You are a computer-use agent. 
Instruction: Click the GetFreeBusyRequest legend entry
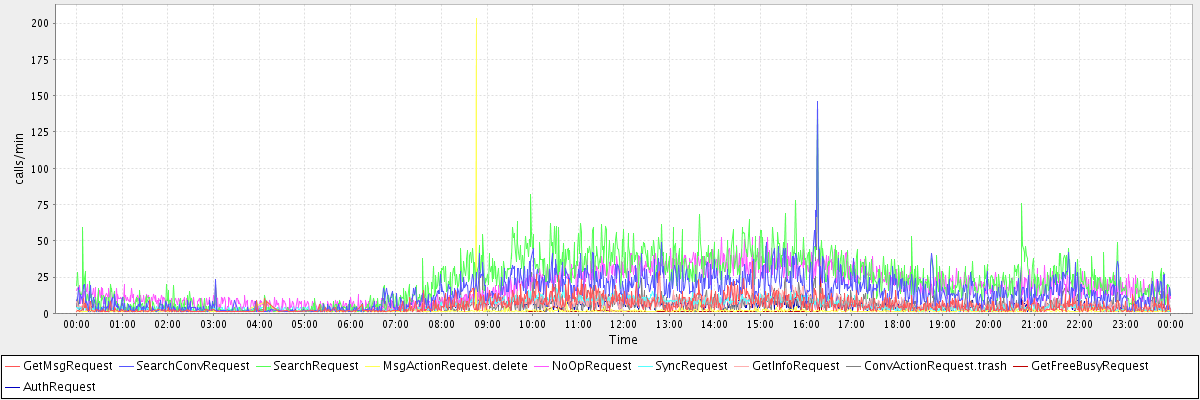point(1090,366)
